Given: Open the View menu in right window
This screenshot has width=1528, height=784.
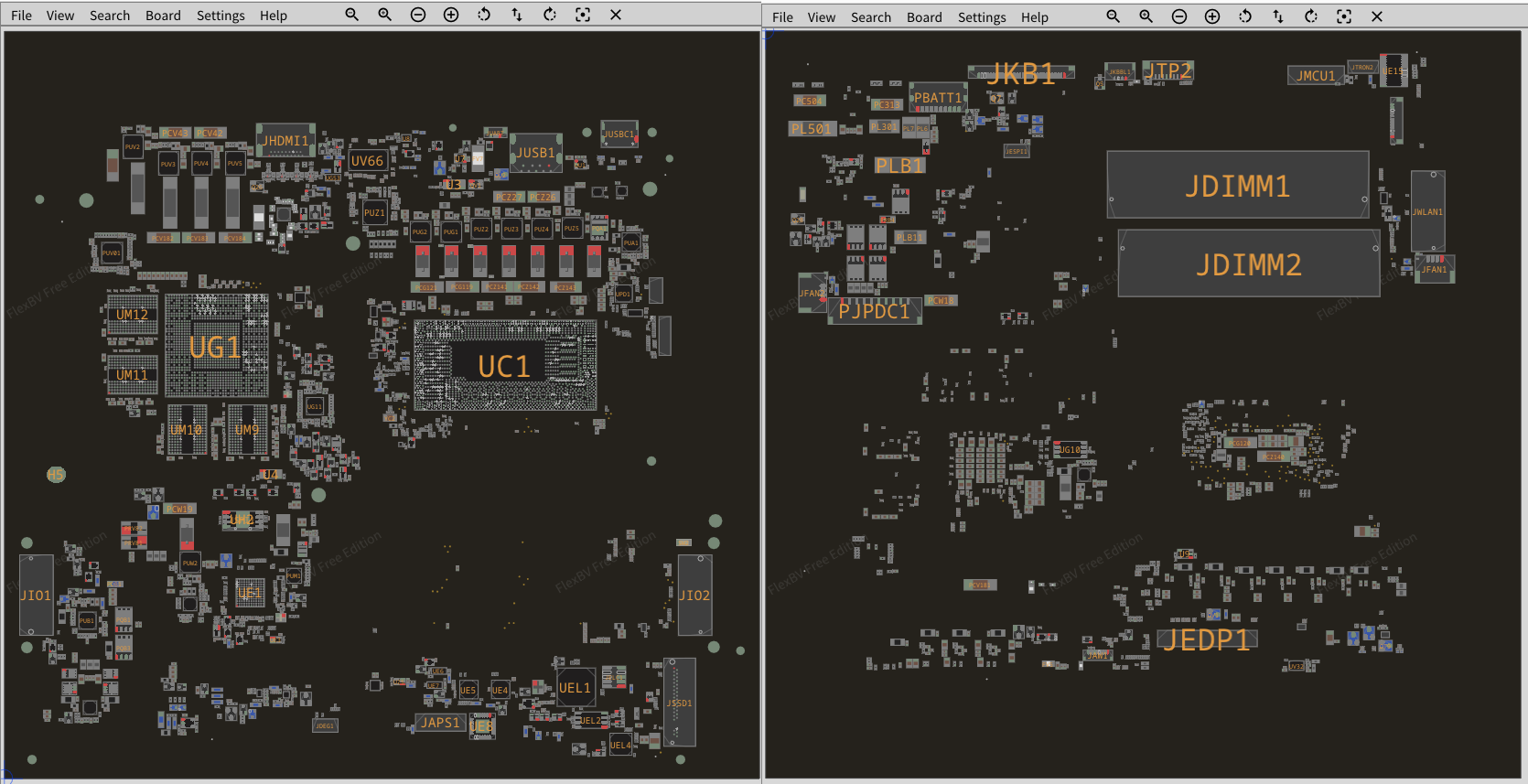Looking at the screenshot, I should pos(821,17).
